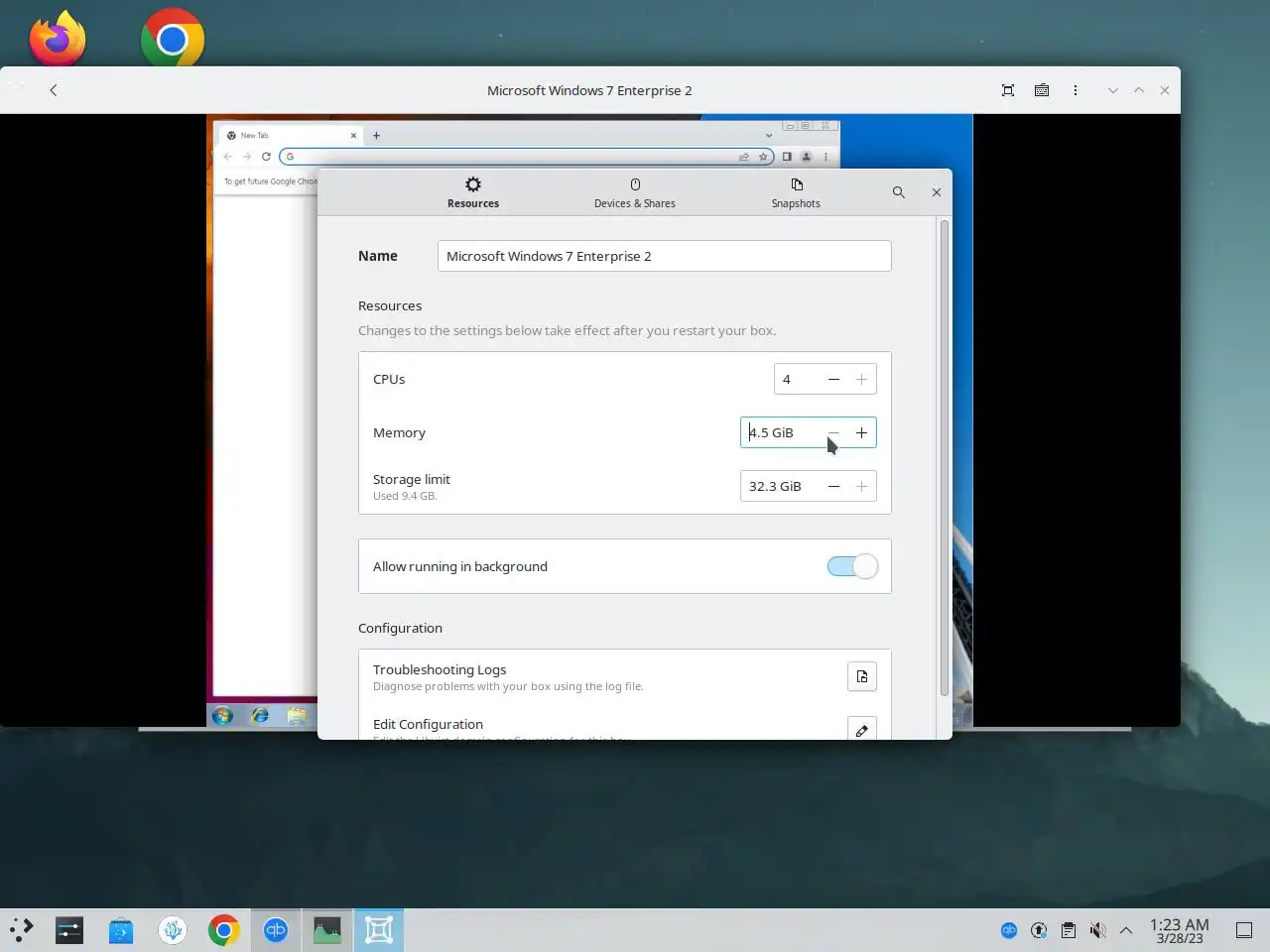Reload the page in guest Chrome
This screenshot has width=1270, height=952.
click(x=266, y=157)
